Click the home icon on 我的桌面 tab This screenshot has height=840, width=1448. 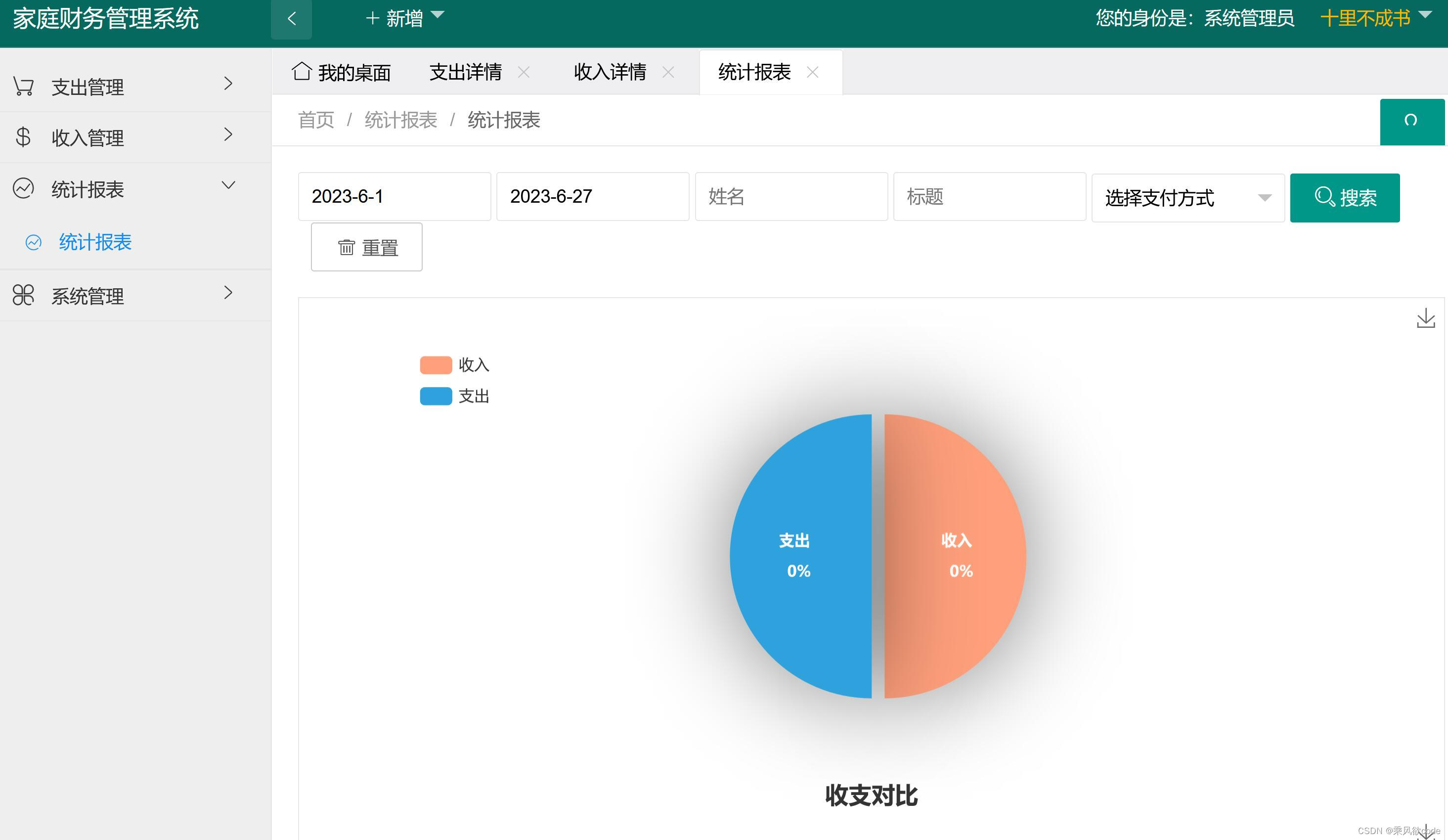[x=302, y=71]
